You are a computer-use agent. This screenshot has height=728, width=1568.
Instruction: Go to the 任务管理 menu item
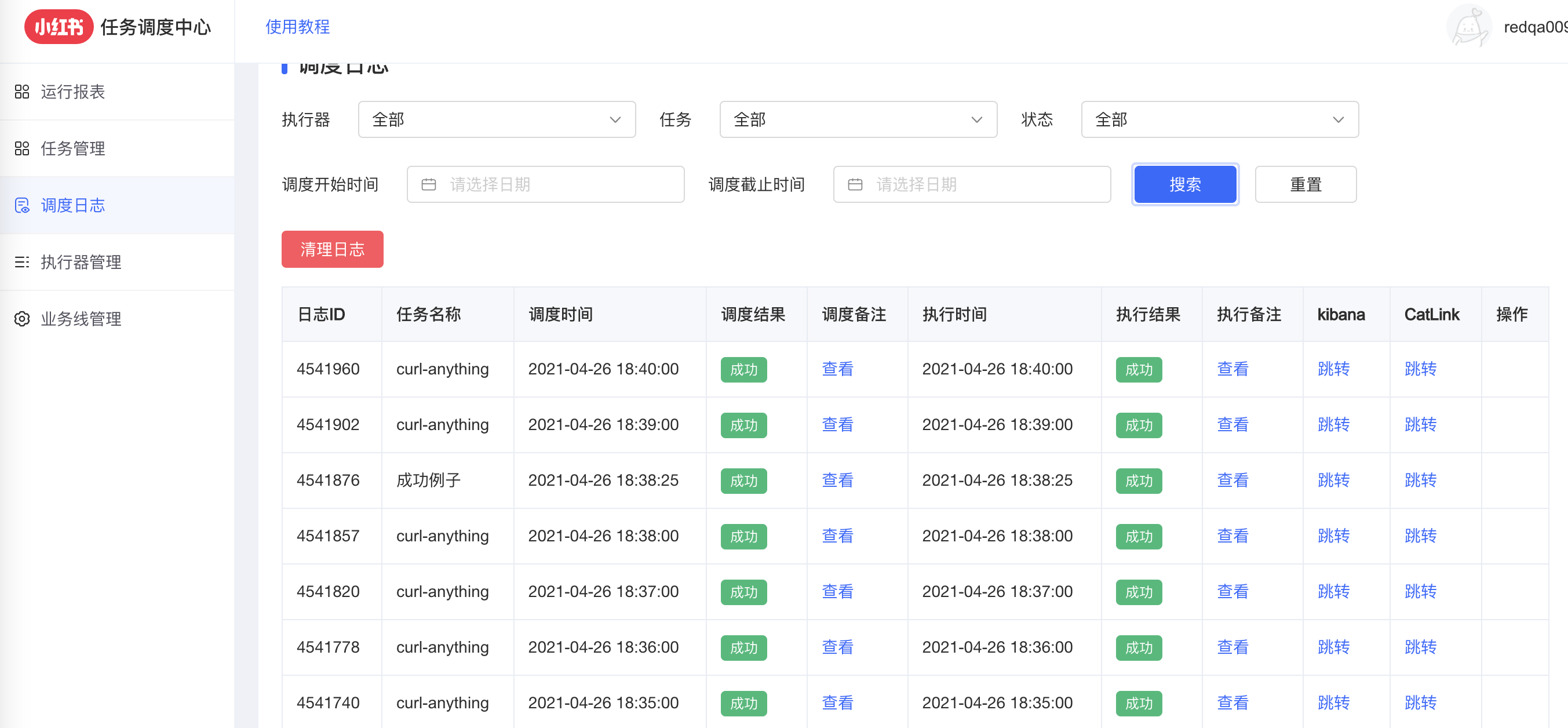tap(73, 148)
